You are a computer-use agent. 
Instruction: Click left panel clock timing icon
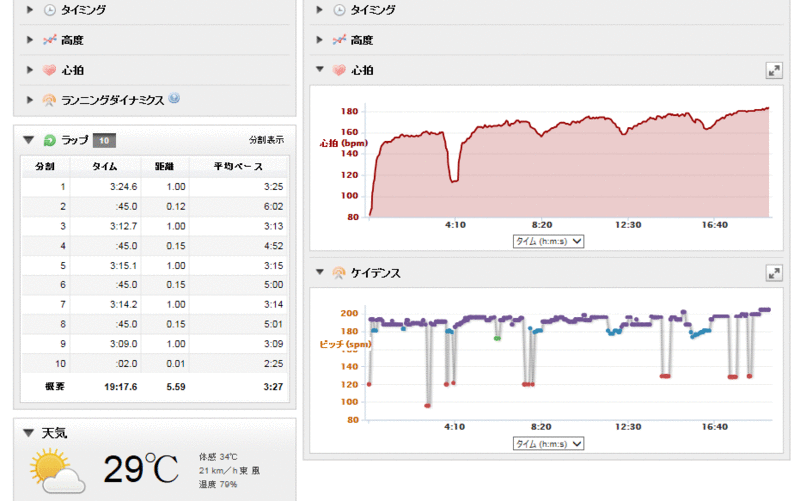click(49, 10)
